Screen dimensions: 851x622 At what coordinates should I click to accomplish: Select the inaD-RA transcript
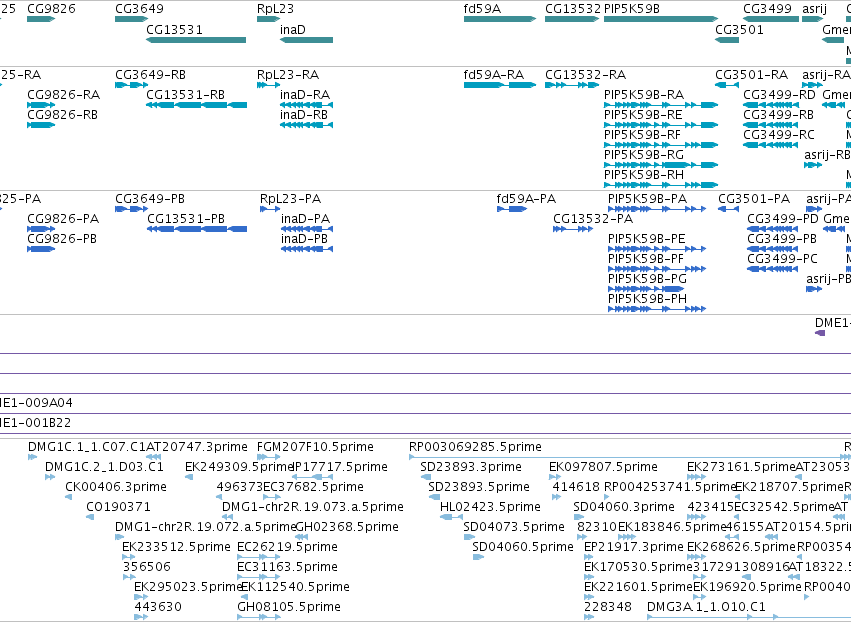click(307, 105)
